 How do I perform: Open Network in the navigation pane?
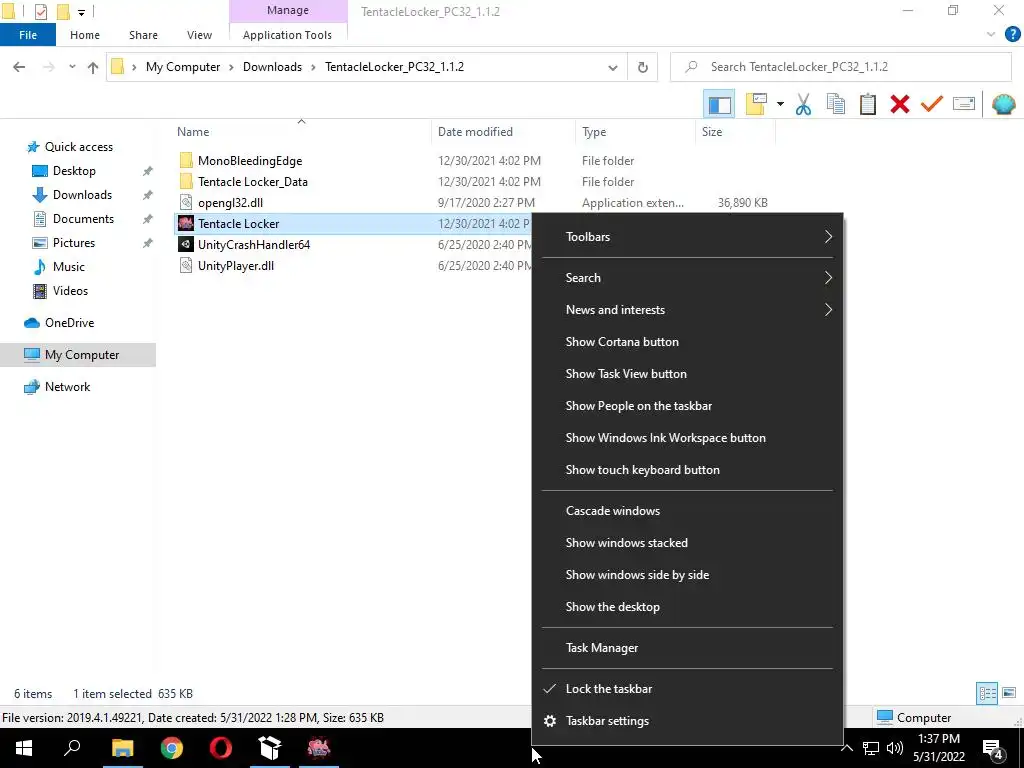point(67,387)
